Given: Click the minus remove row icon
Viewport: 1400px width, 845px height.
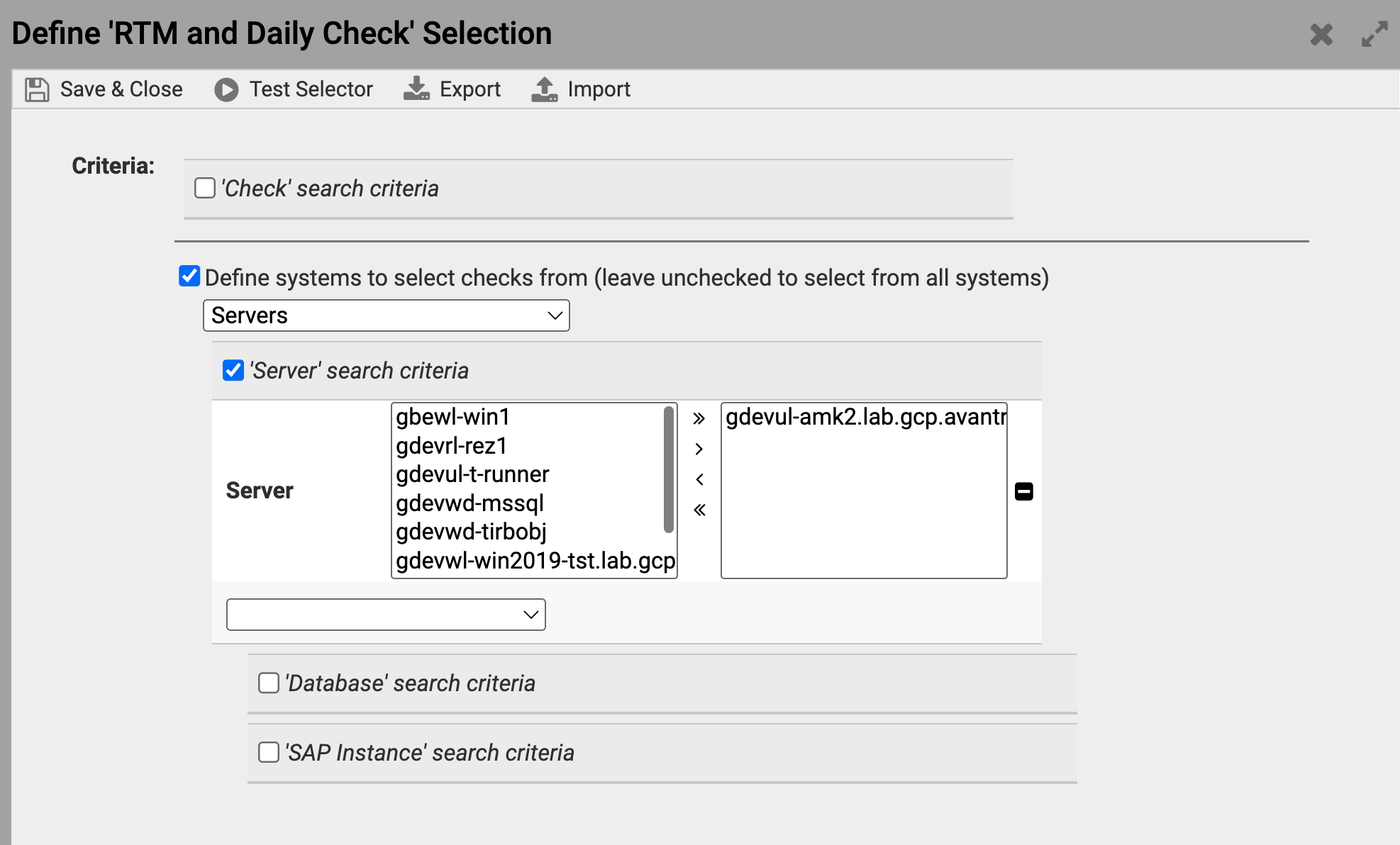Looking at the screenshot, I should coord(1024,490).
